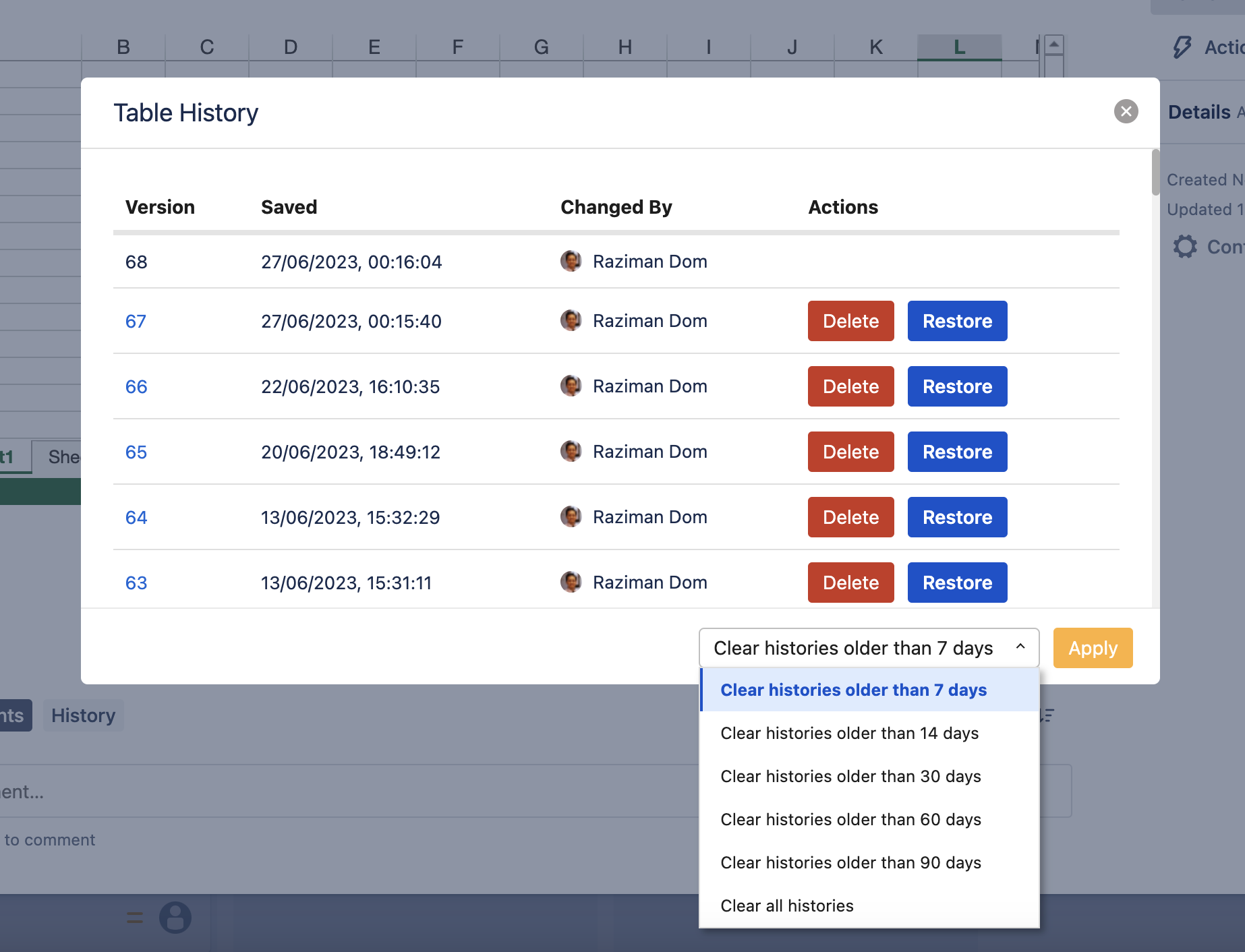Screen dimensions: 1245x952
Task: Click the Table History scrollbar
Action: 1155,173
